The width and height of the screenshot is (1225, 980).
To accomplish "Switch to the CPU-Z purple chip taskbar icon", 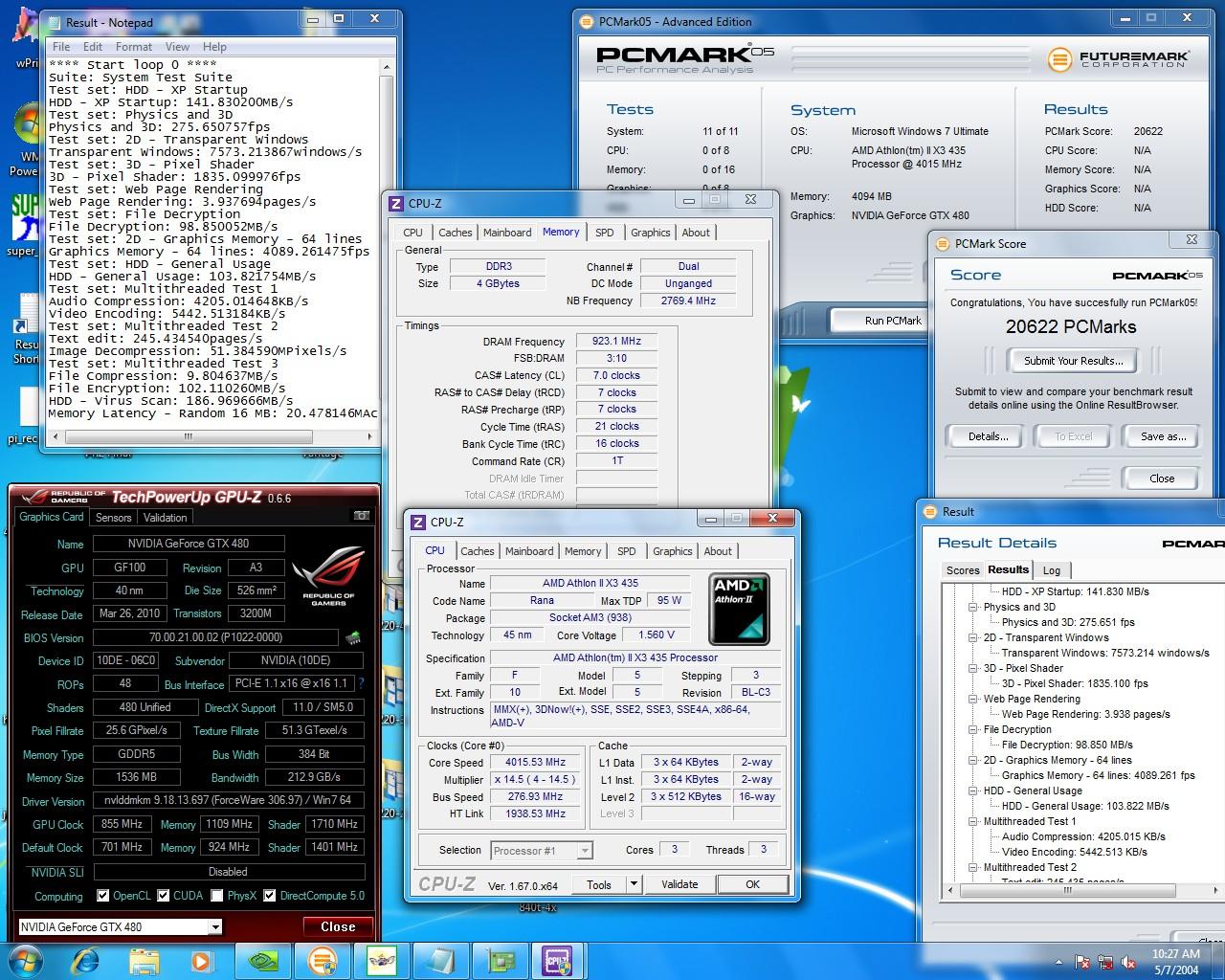I will [558, 960].
